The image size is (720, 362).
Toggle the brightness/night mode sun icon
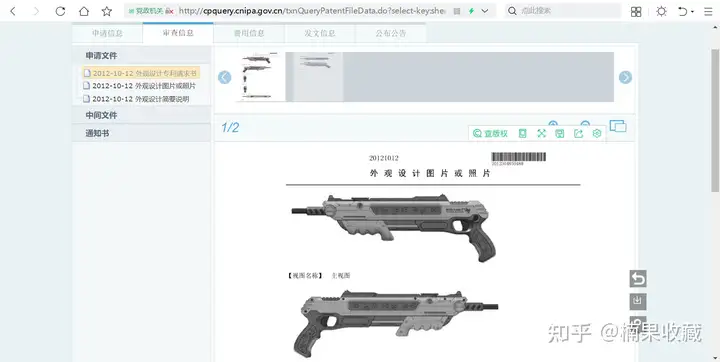point(661,11)
